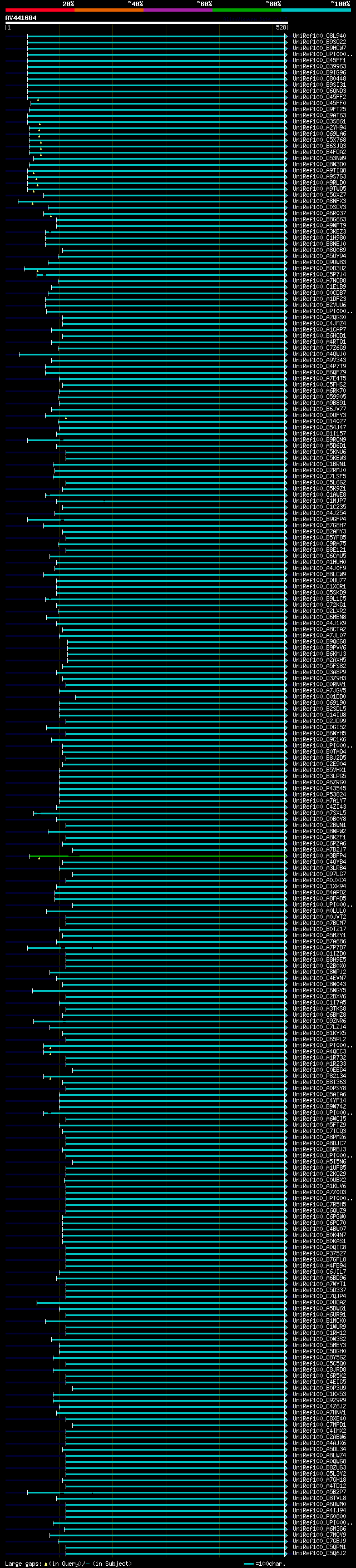The image size is (356, 1568).
Task: Select hit label UniRef100_B0D3U2
Action: pyautogui.click(x=319, y=268)
